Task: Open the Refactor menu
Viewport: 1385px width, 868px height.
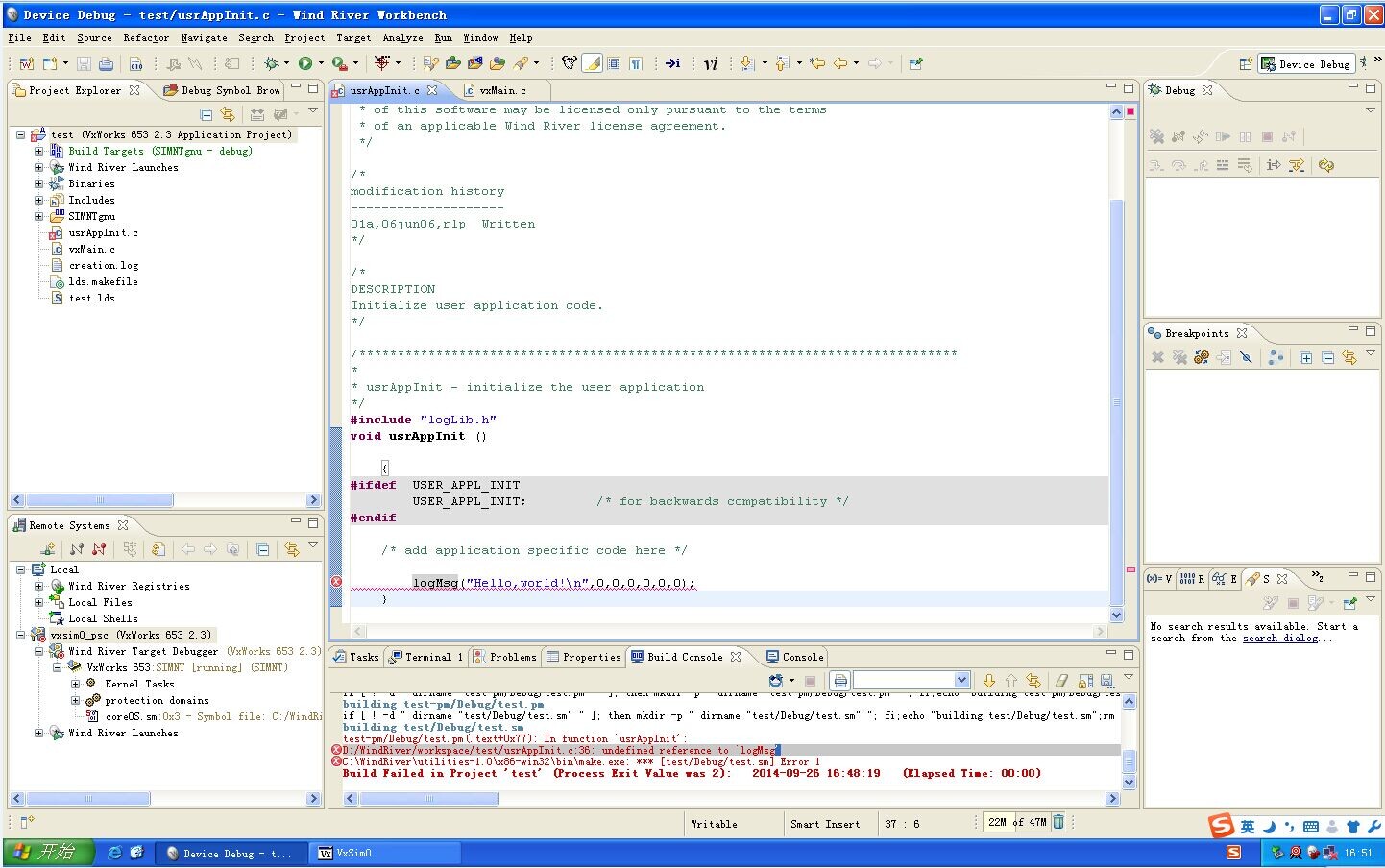Action: pyautogui.click(x=146, y=37)
